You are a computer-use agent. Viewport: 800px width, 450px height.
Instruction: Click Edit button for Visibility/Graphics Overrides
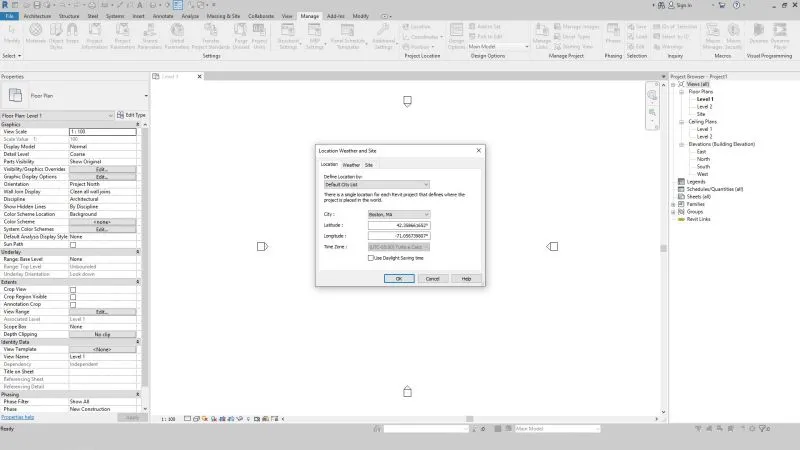click(x=103, y=169)
